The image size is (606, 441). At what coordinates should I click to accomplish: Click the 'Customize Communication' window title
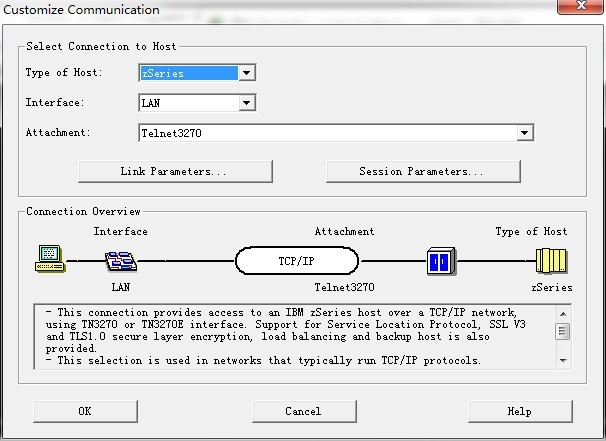(x=81, y=10)
